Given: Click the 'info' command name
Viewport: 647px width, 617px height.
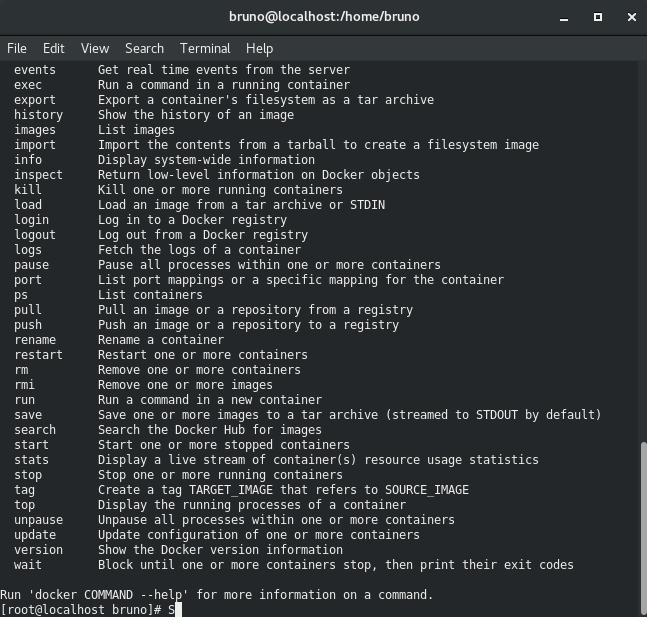Looking at the screenshot, I should tap(28, 160).
